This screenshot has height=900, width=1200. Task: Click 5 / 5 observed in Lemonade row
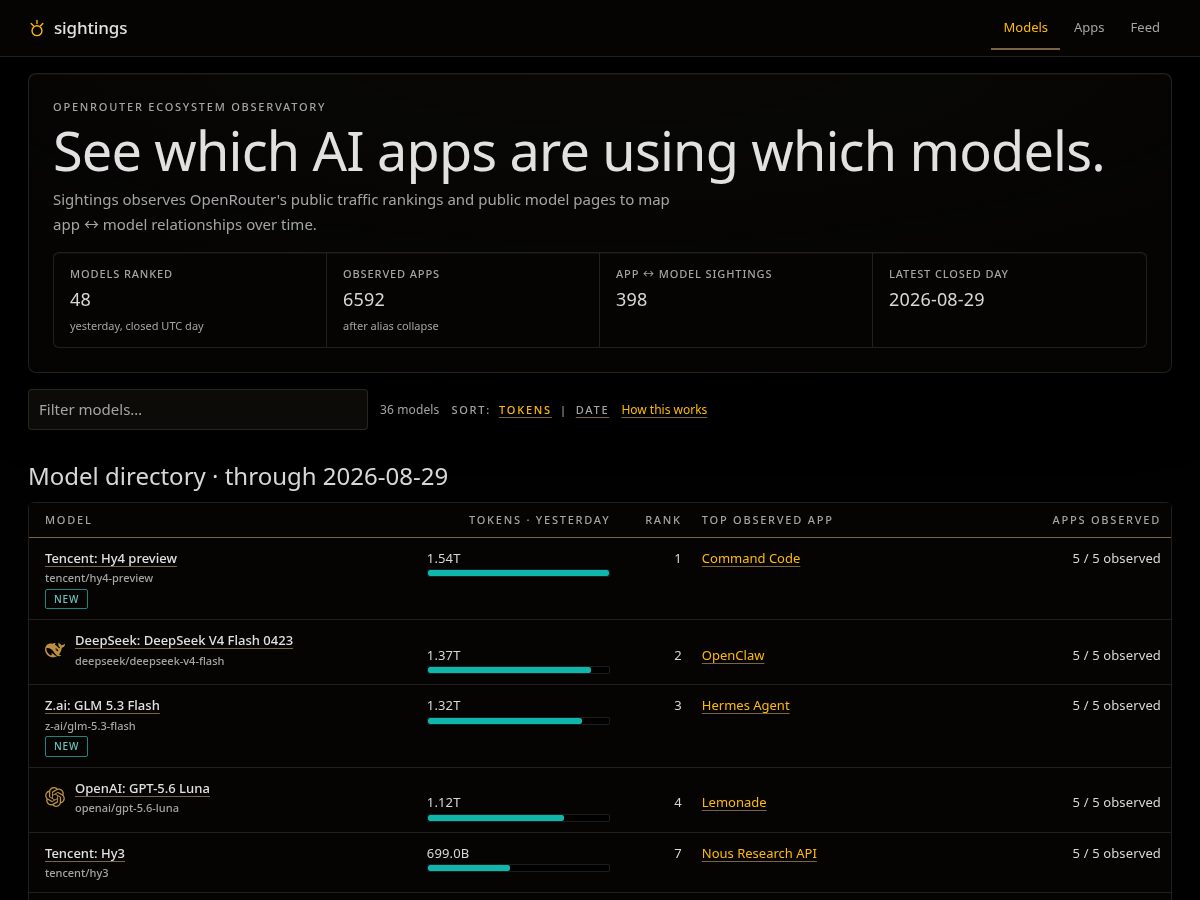click(x=1116, y=802)
